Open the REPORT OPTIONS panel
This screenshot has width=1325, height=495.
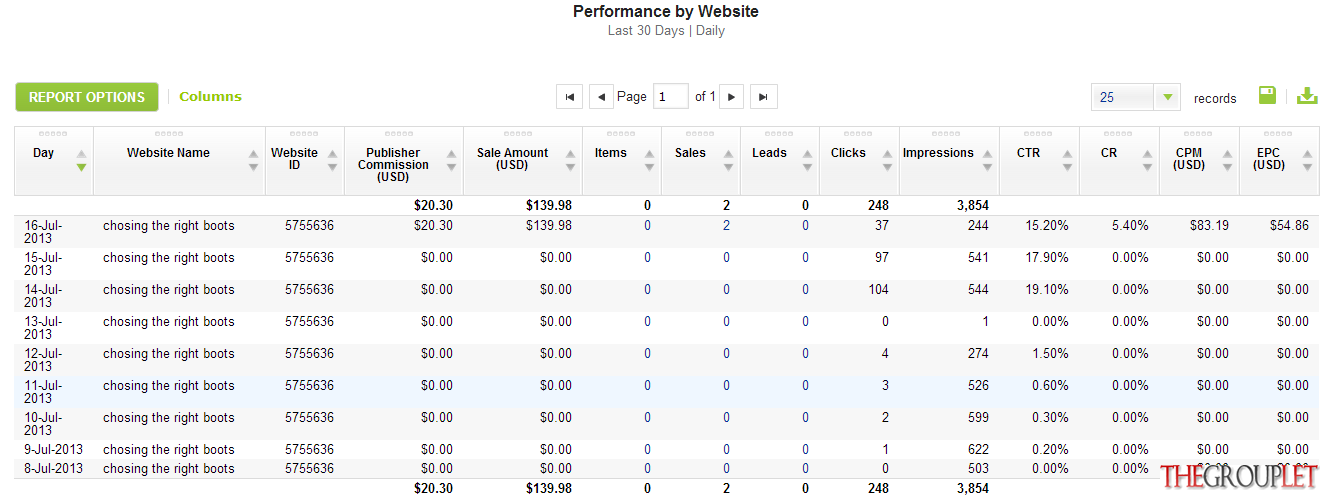pos(87,97)
